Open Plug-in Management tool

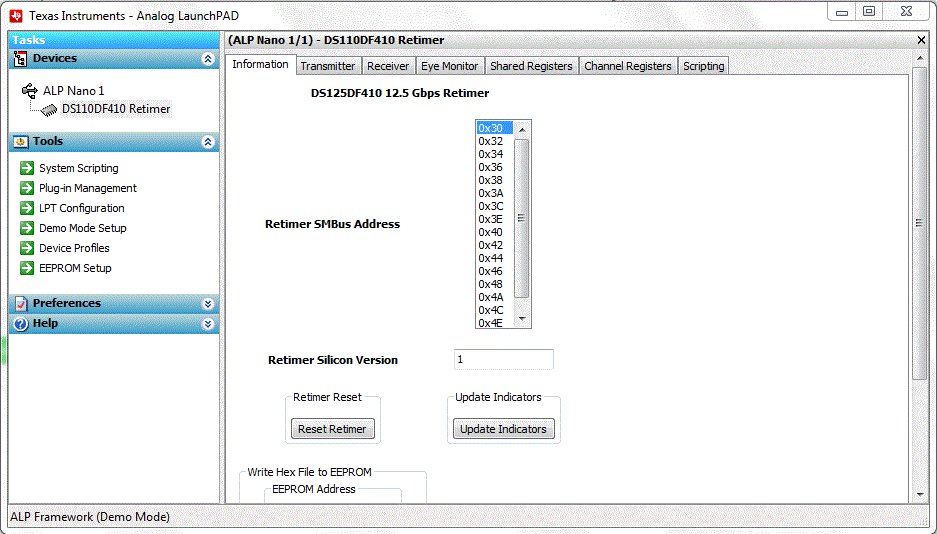click(x=88, y=188)
